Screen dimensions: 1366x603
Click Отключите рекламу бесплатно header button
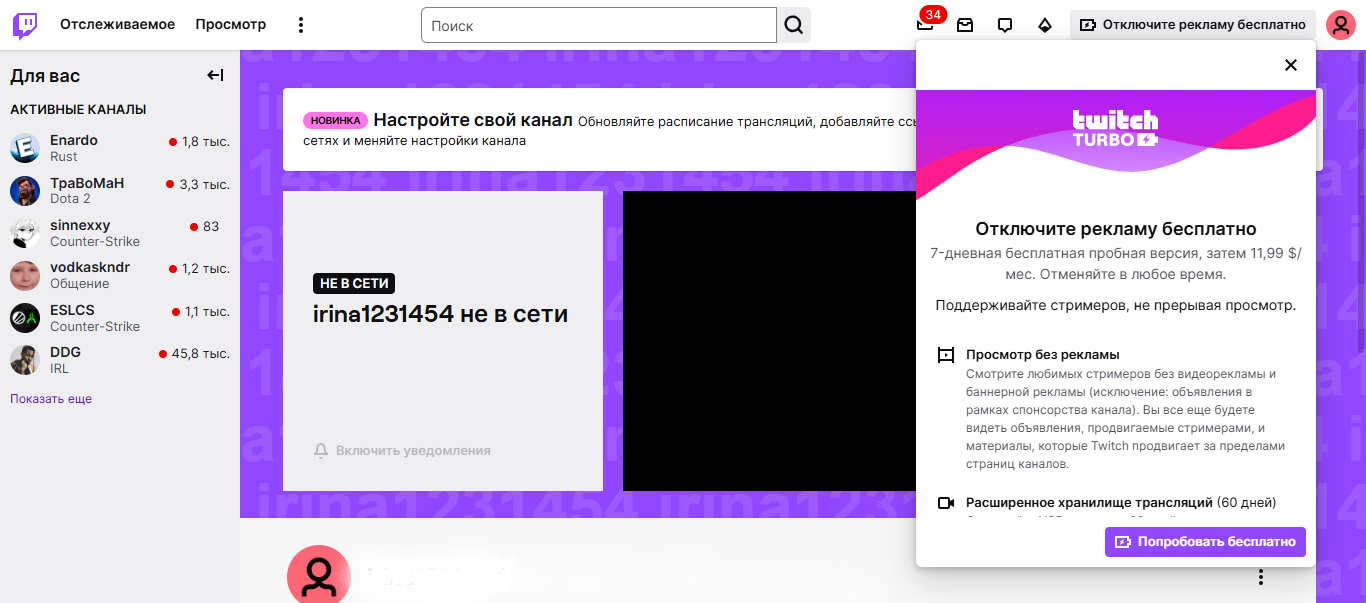[1193, 25]
